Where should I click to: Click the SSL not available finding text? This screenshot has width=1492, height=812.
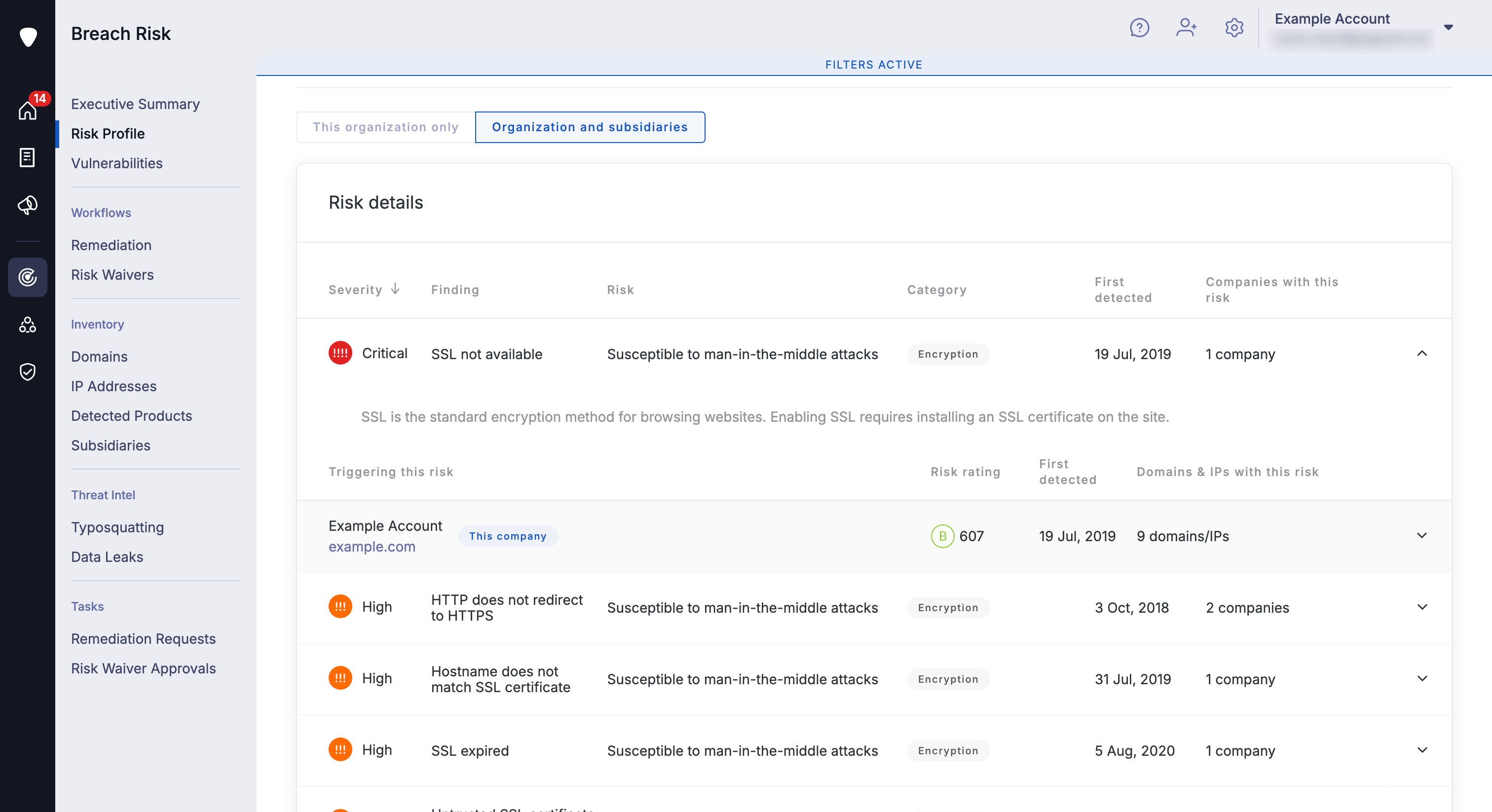[x=486, y=354]
